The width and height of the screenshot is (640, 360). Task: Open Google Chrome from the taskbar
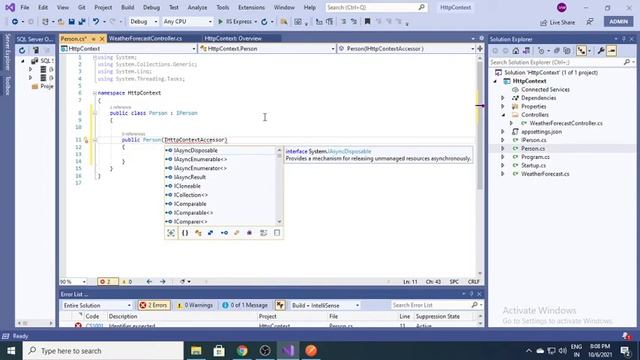coord(242,351)
